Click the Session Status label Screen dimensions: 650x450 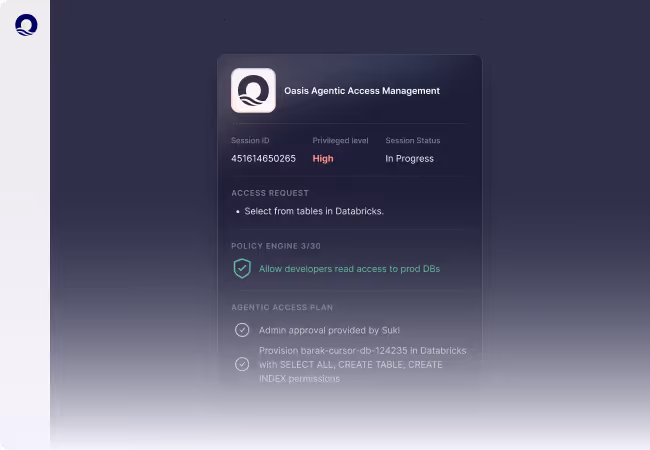coord(413,140)
